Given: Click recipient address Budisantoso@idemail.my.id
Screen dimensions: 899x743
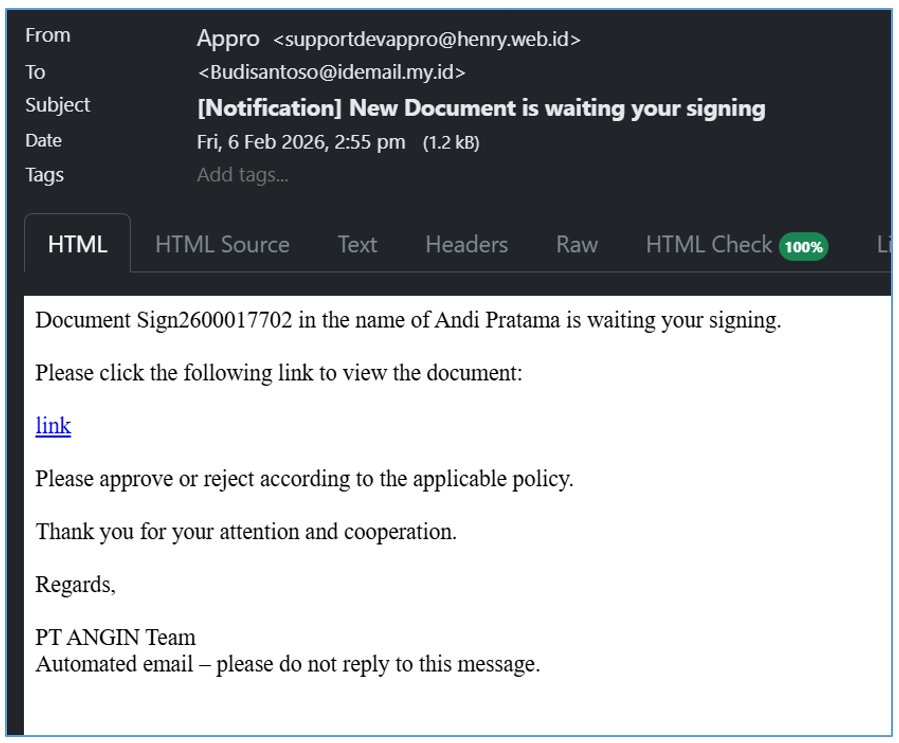Looking at the screenshot, I should click(x=332, y=72).
